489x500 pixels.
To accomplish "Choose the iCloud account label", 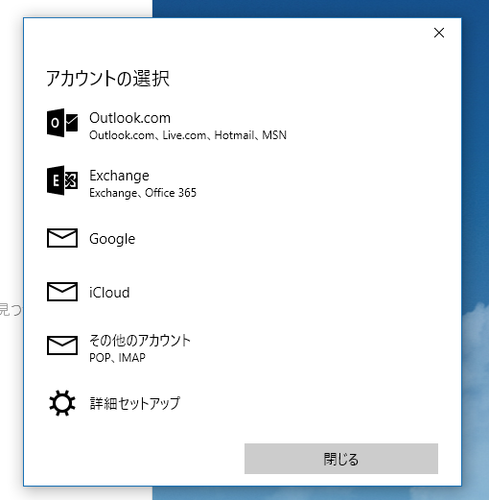I will [x=109, y=293].
